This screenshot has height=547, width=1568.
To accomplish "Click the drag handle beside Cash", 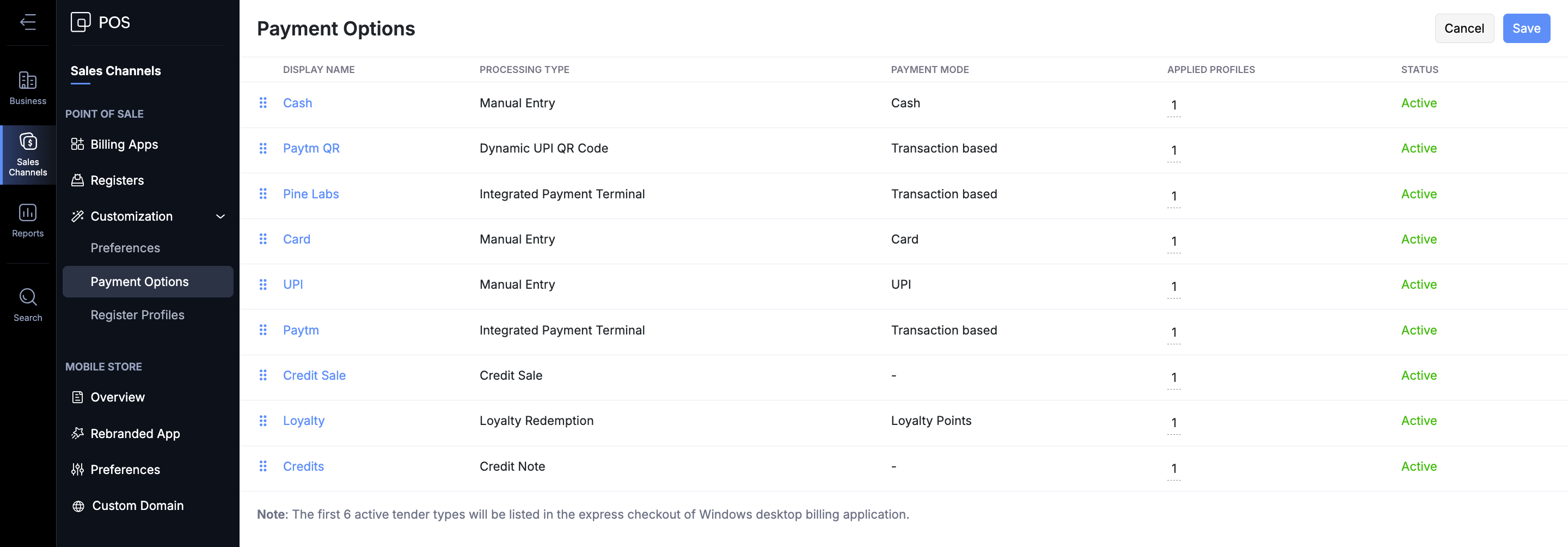I will tap(263, 103).
